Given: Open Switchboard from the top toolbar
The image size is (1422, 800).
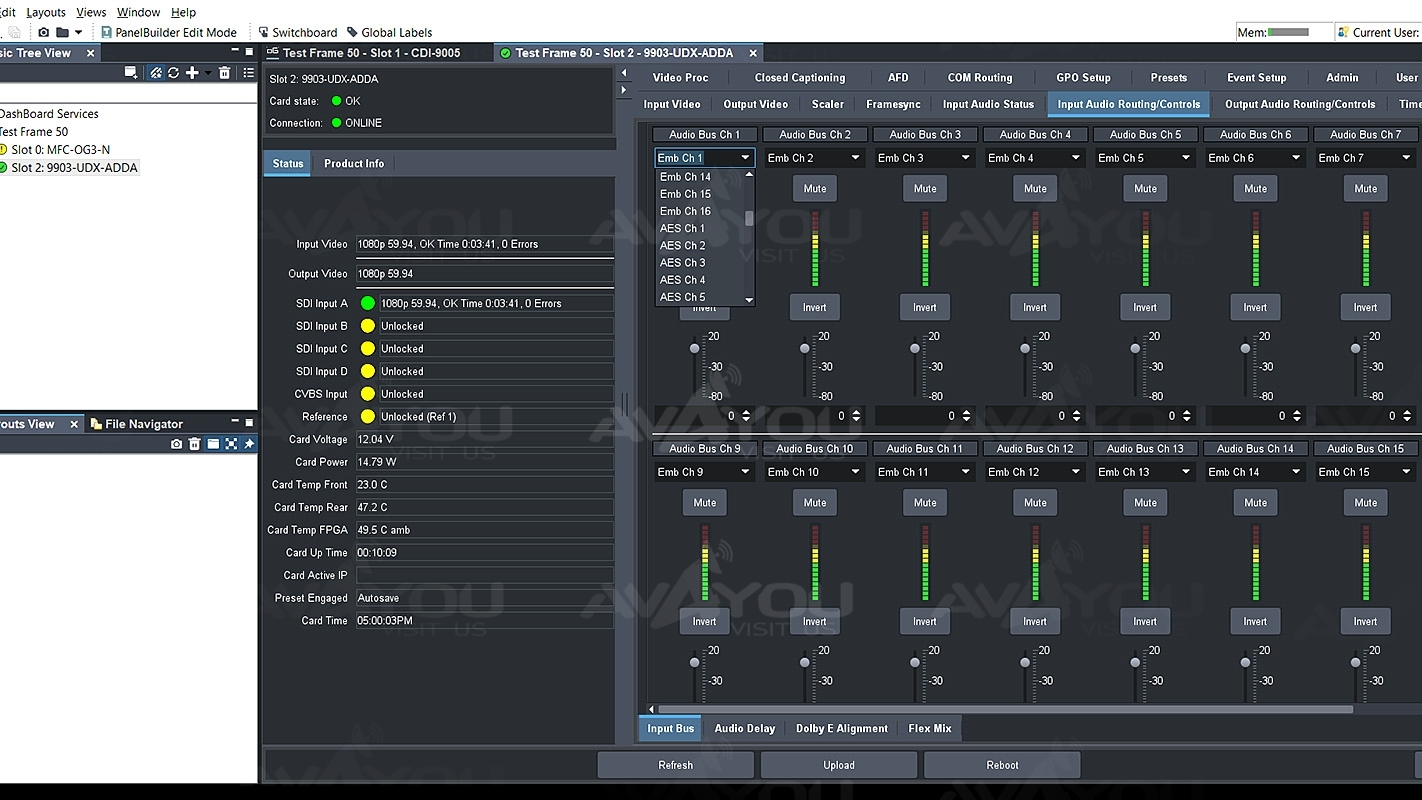Looking at the screenshot, I should point(297,32).
